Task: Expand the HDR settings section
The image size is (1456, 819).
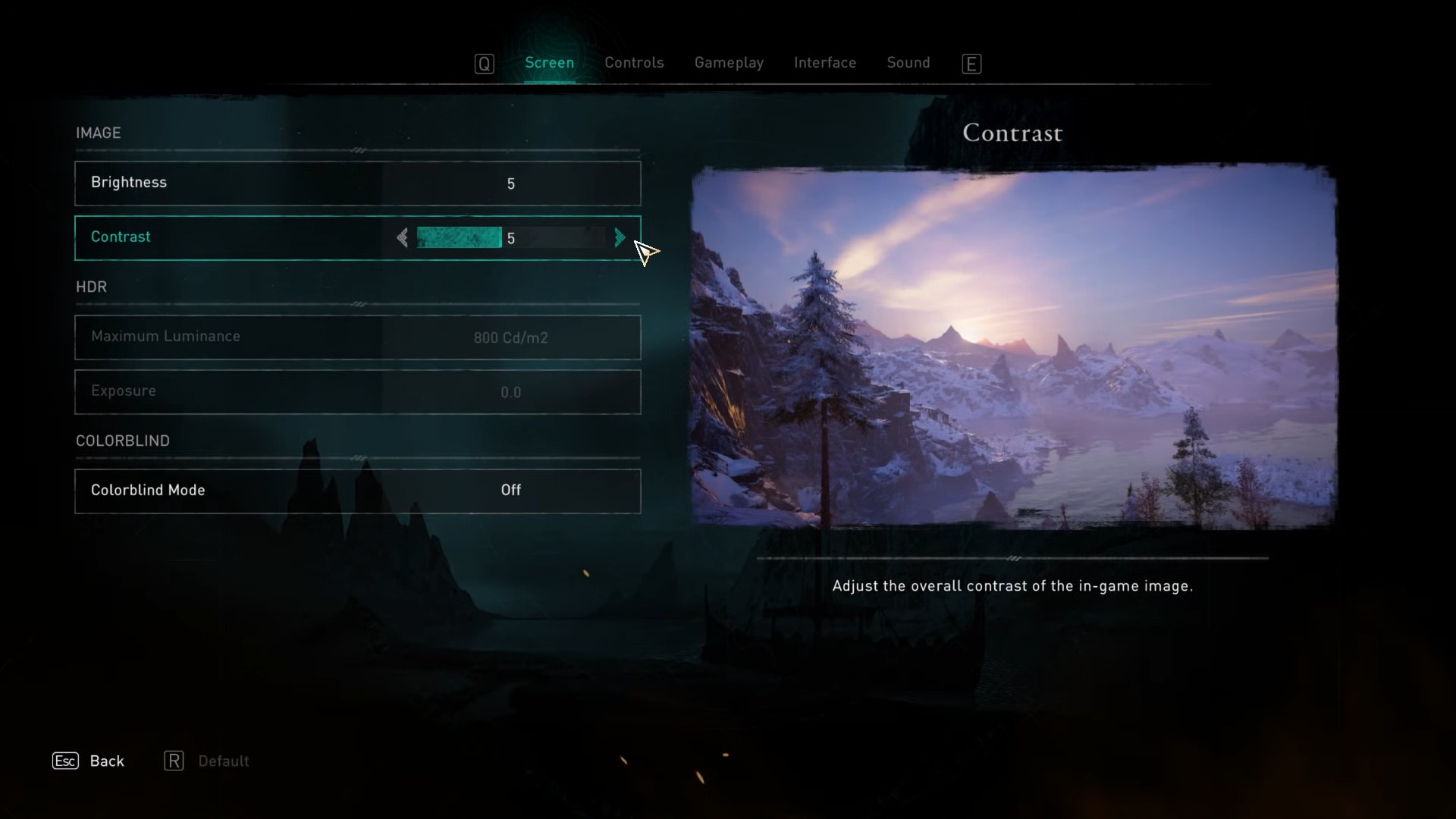Action: (91, 286)
